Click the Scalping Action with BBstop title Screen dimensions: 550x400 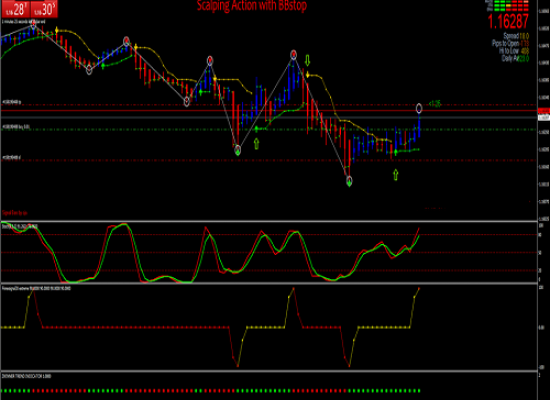(252, 6)
